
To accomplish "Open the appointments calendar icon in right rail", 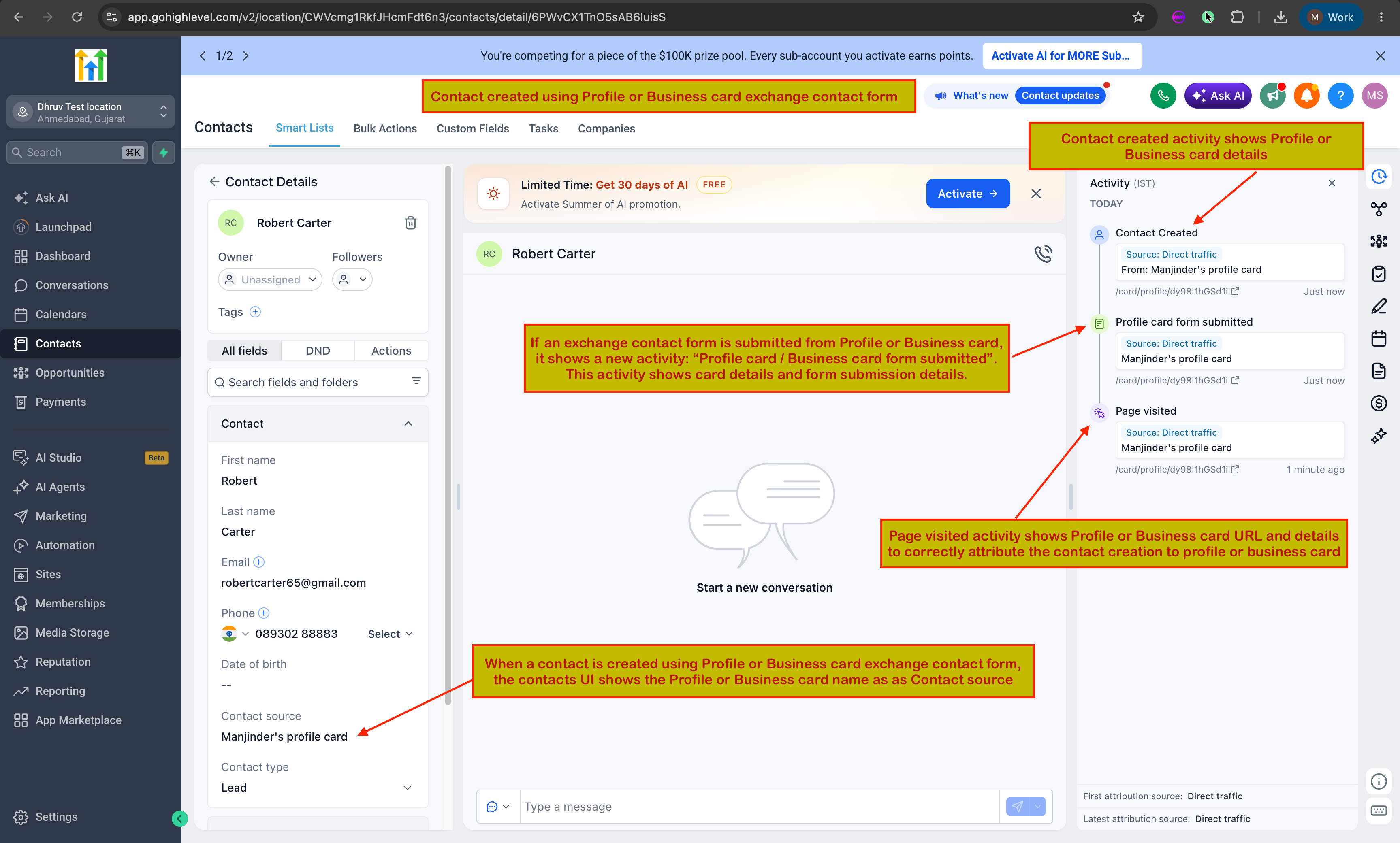I will [1379, 338].
